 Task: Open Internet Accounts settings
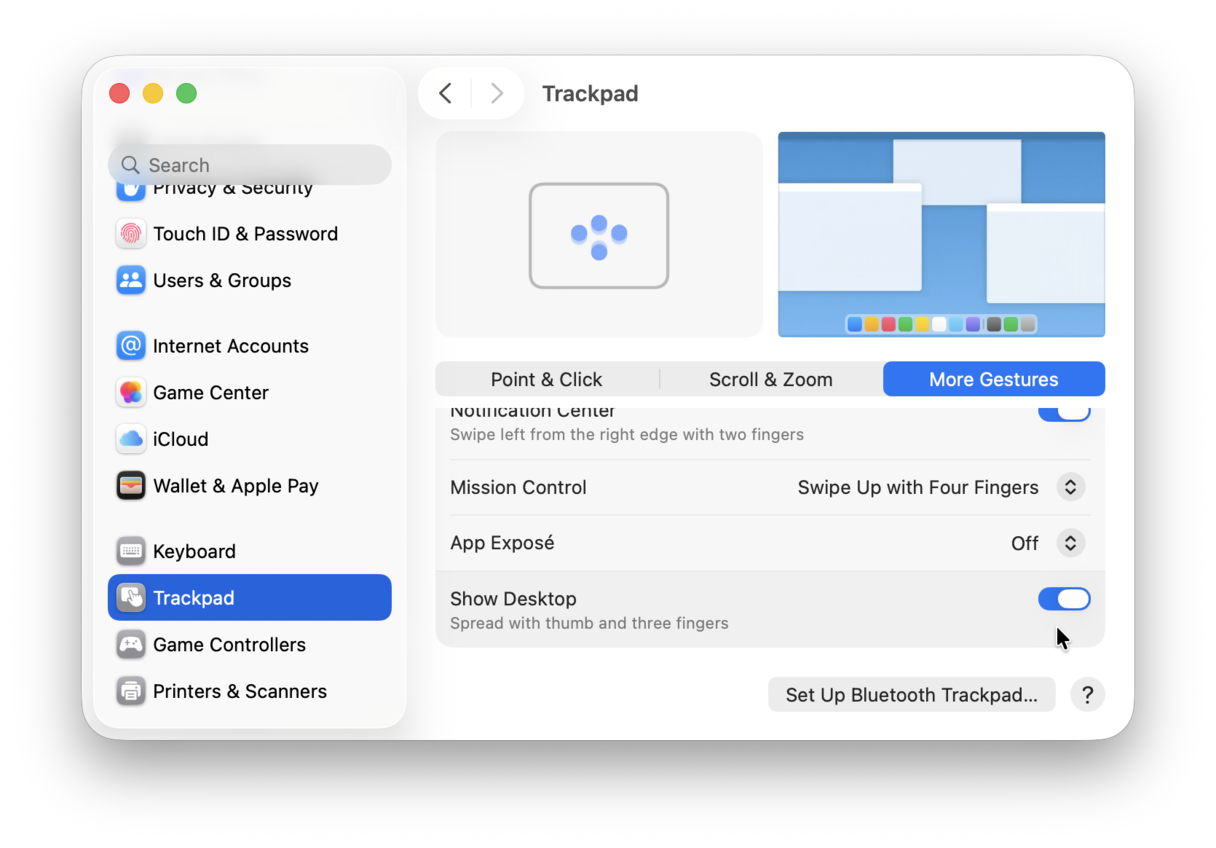point(250,346)
